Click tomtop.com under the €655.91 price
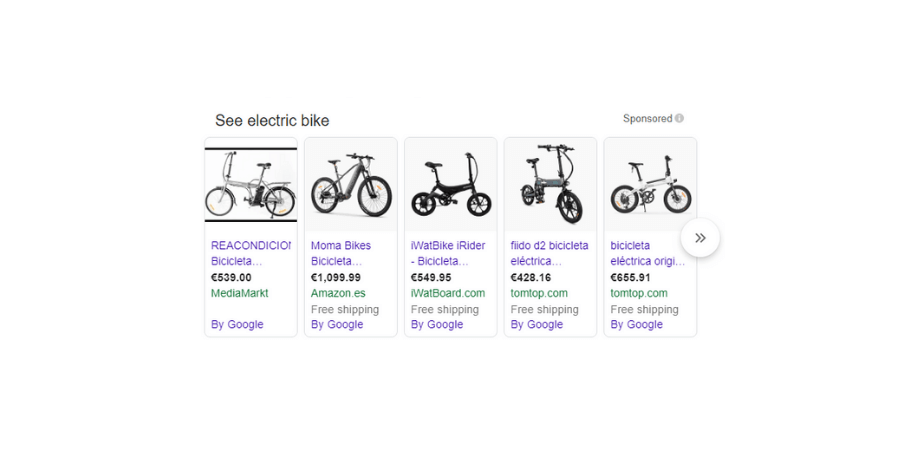Screen dimensions: 900x450 click(639, 293)
